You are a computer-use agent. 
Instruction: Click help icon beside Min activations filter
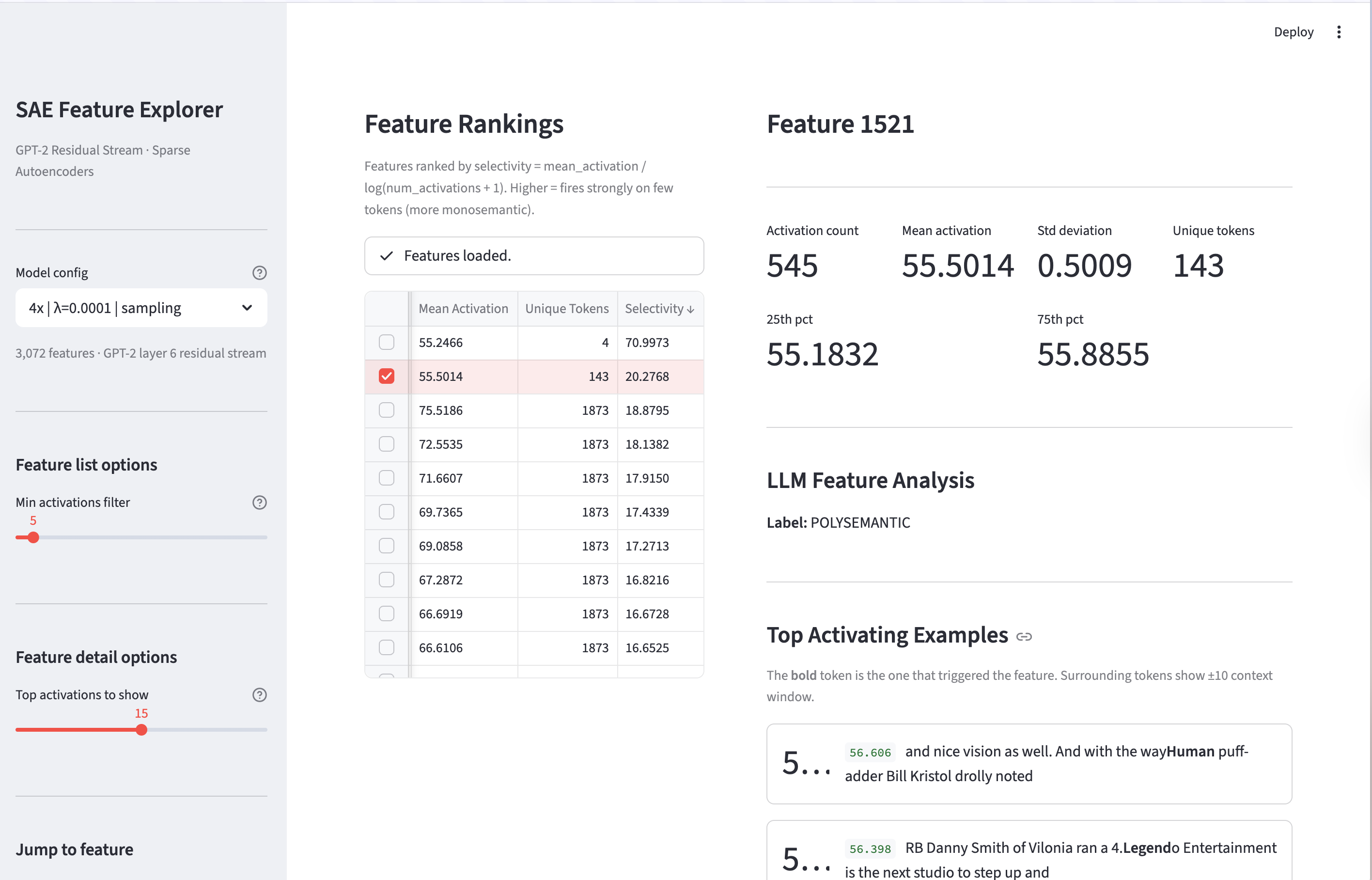259,503
